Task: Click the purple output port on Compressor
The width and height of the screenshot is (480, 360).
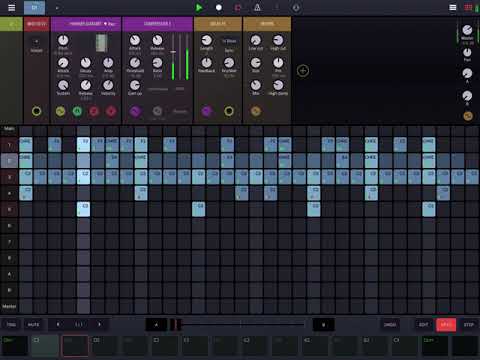Action: point(135,111)
